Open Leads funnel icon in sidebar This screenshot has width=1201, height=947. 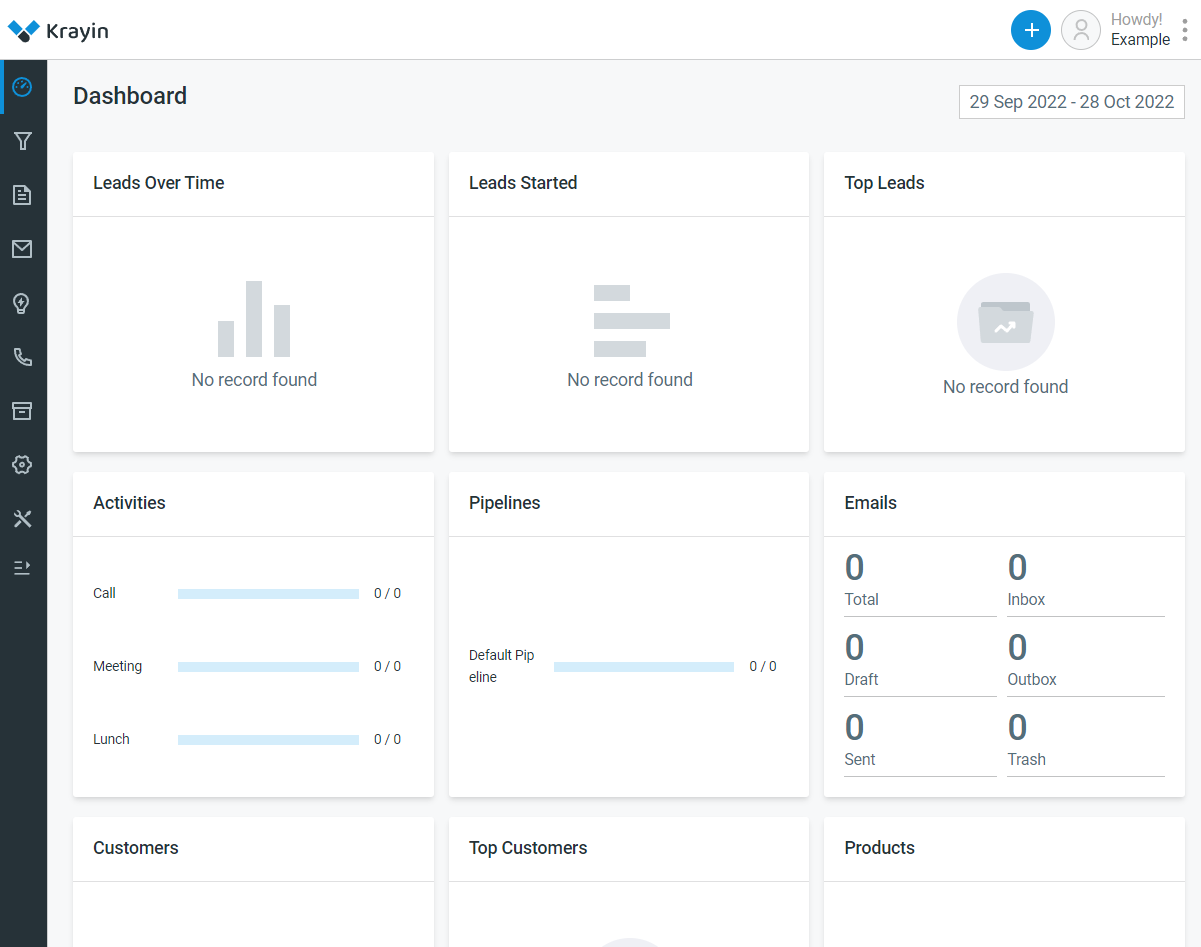click(x=22, y=141)
